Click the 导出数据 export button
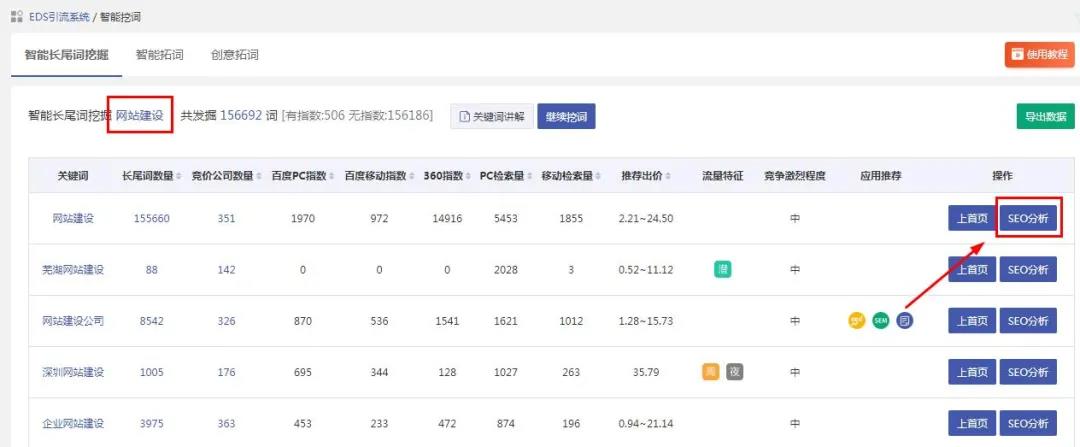The image size is (1080, 447). (x=1046, y=116)
